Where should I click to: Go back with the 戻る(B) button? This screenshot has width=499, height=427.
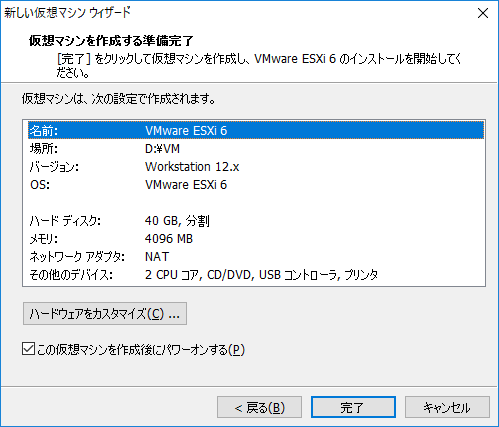[259, 407]
